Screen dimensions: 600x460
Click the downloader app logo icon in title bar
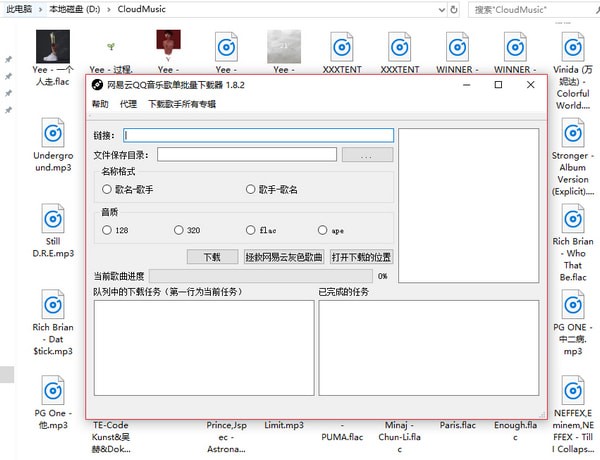click(x=97, y=85)
